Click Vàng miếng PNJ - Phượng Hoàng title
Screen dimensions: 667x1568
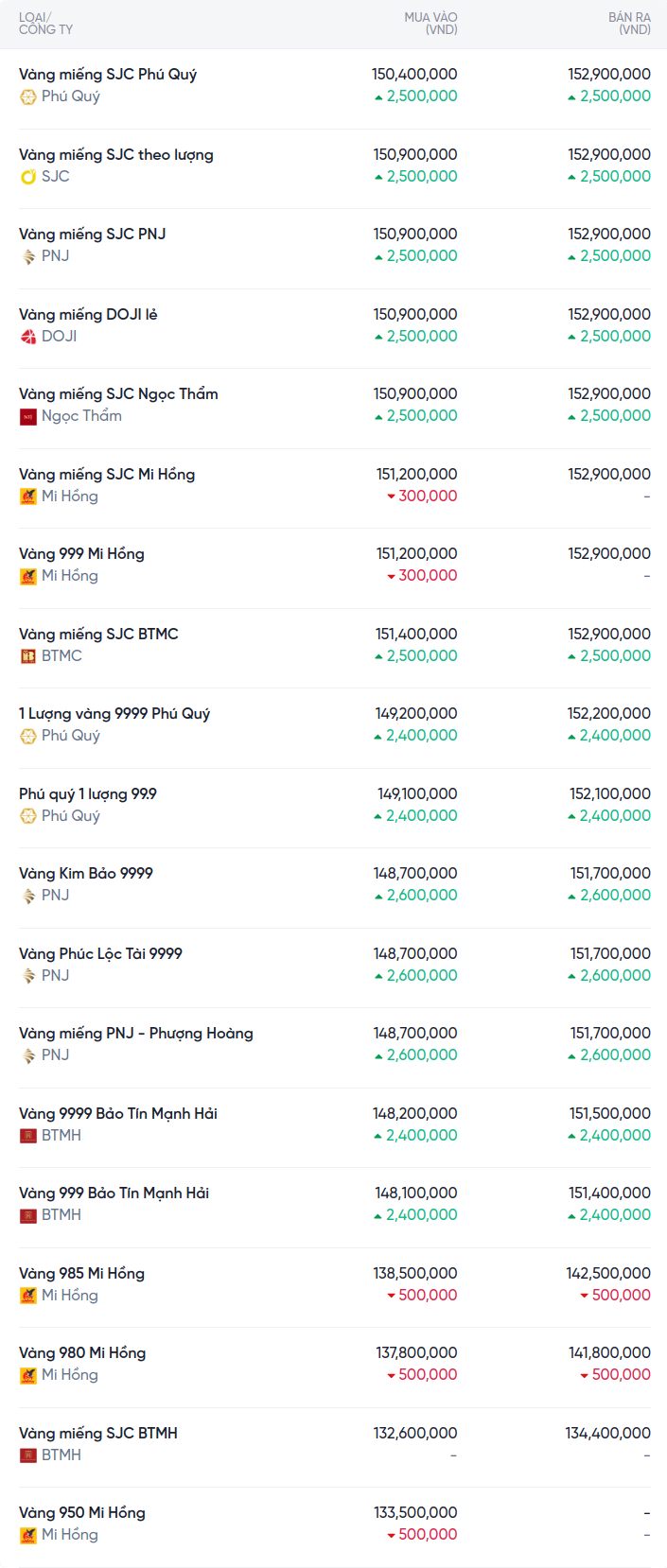[x=136, y=1033]
